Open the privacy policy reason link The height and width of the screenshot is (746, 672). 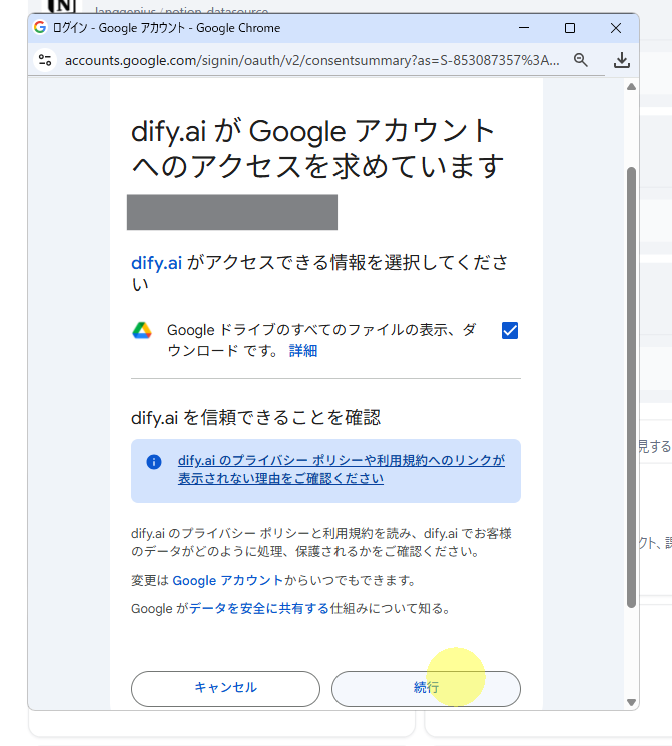(341, 469)
